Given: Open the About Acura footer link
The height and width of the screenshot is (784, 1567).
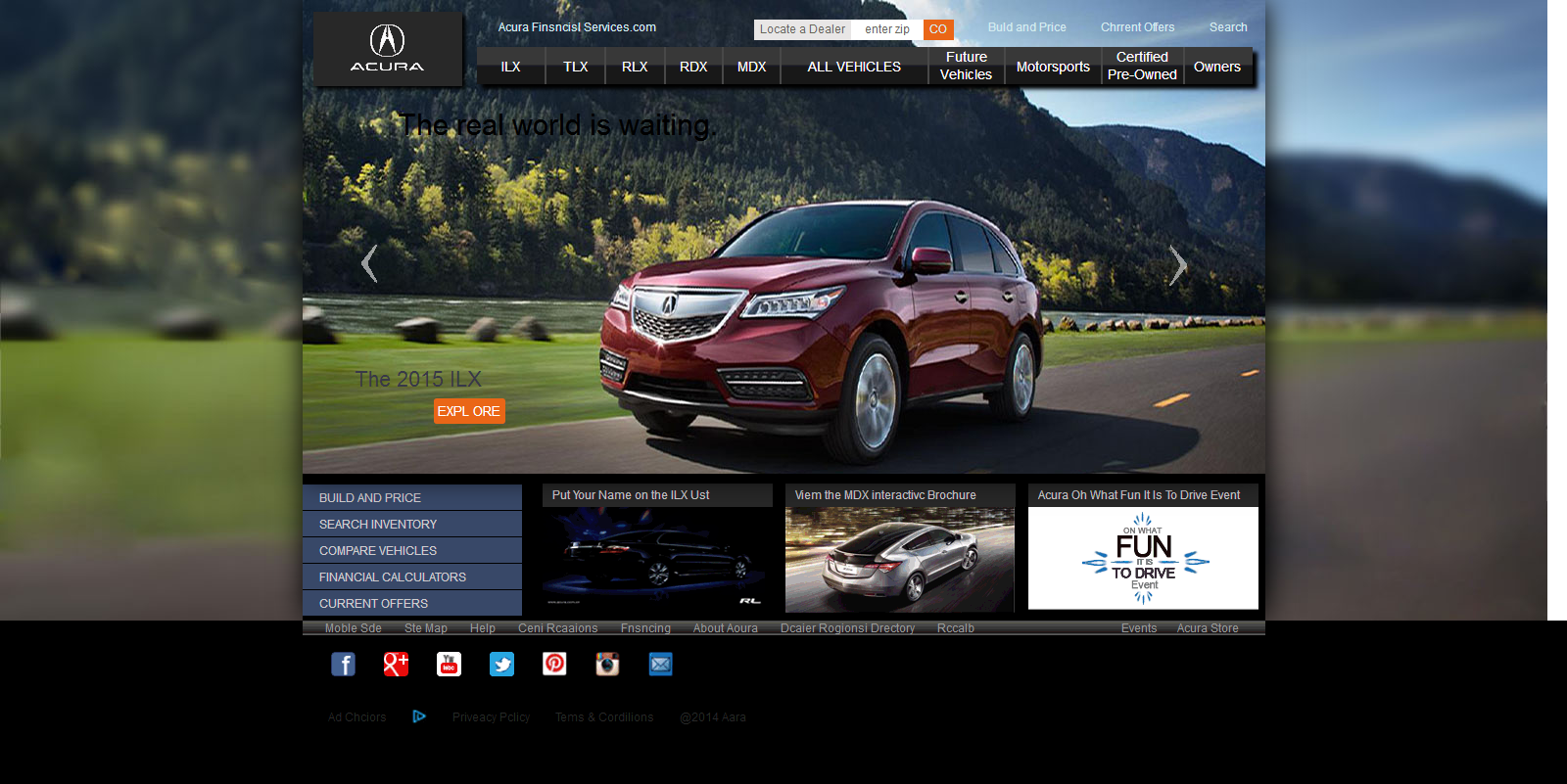Looking at the screenshot, I should [x=726, y=628].
